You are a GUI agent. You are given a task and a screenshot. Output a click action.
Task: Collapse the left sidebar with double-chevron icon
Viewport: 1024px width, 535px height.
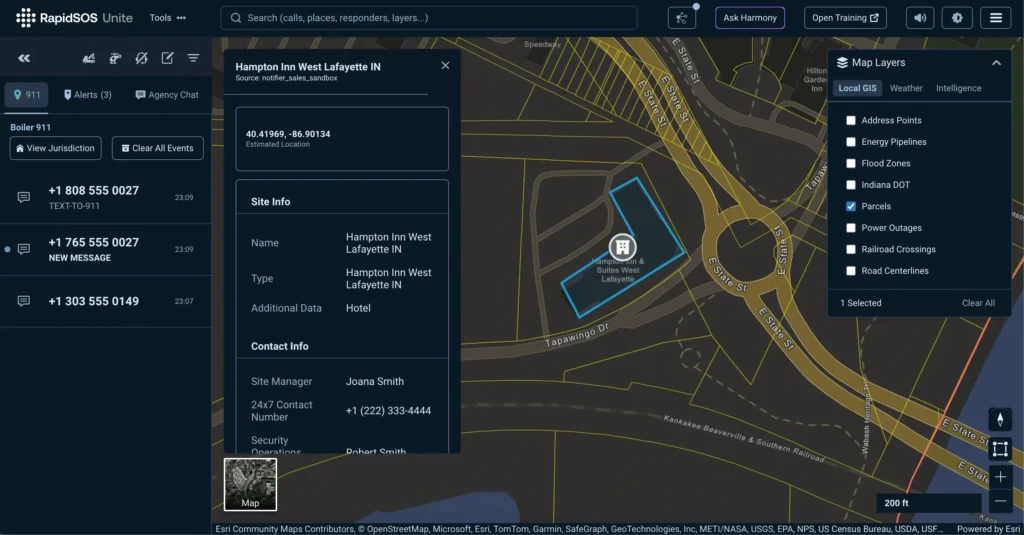tap(24, 58)
